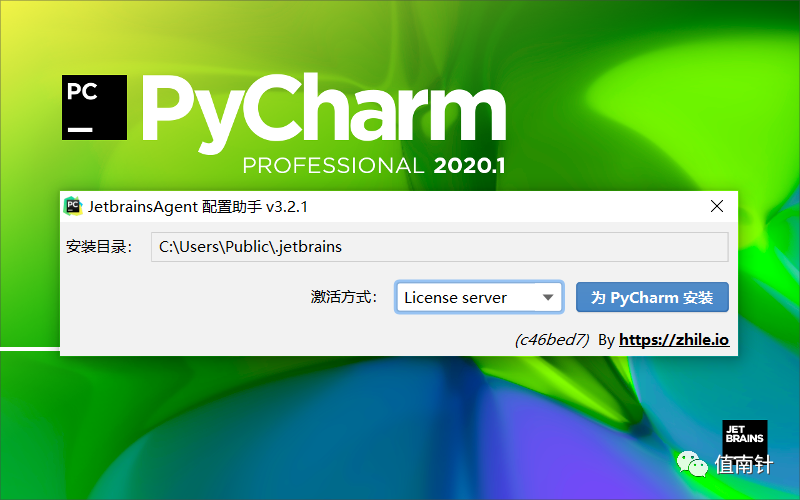Click the black PC logo on splash screen
This screenshot has width=800, height=500.
click(x=94, y=107)
